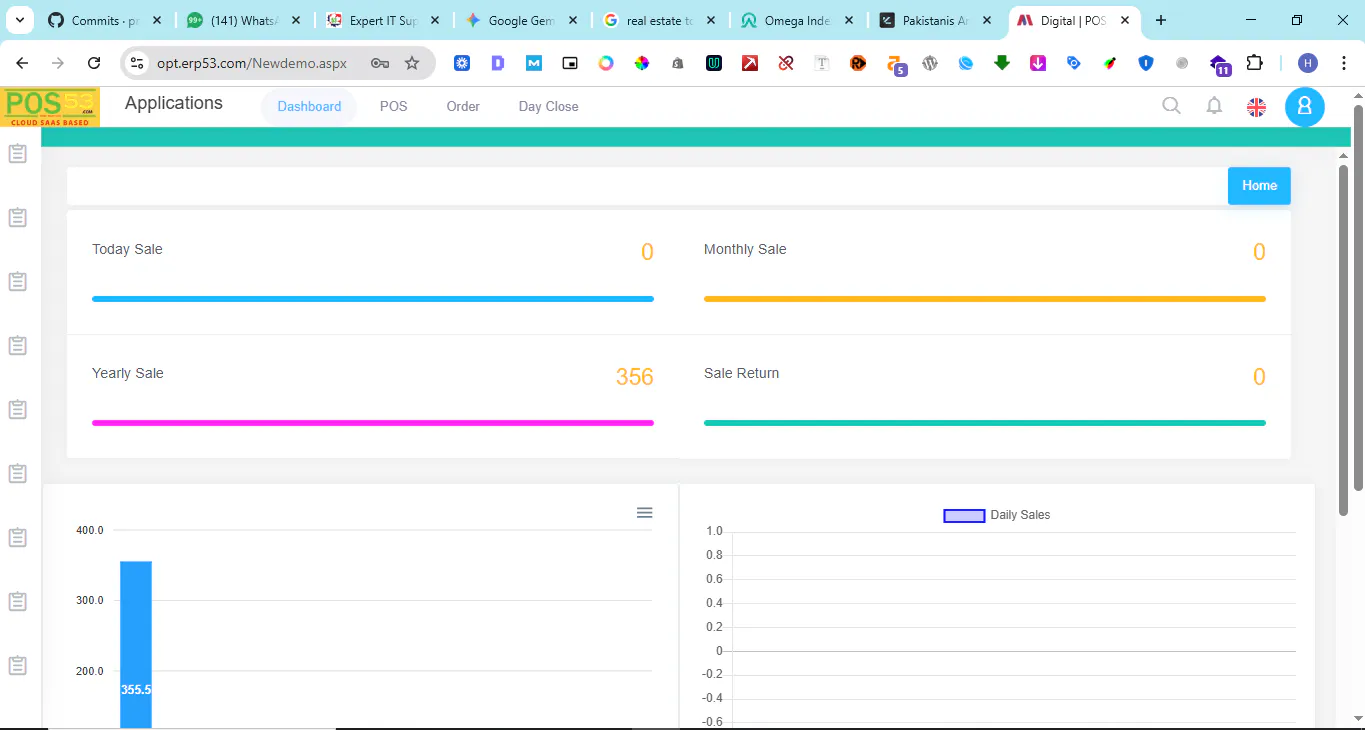Open the purple graduation cap extension
Viewport: 1365px width, 730px height.
tap(1219, 64)
